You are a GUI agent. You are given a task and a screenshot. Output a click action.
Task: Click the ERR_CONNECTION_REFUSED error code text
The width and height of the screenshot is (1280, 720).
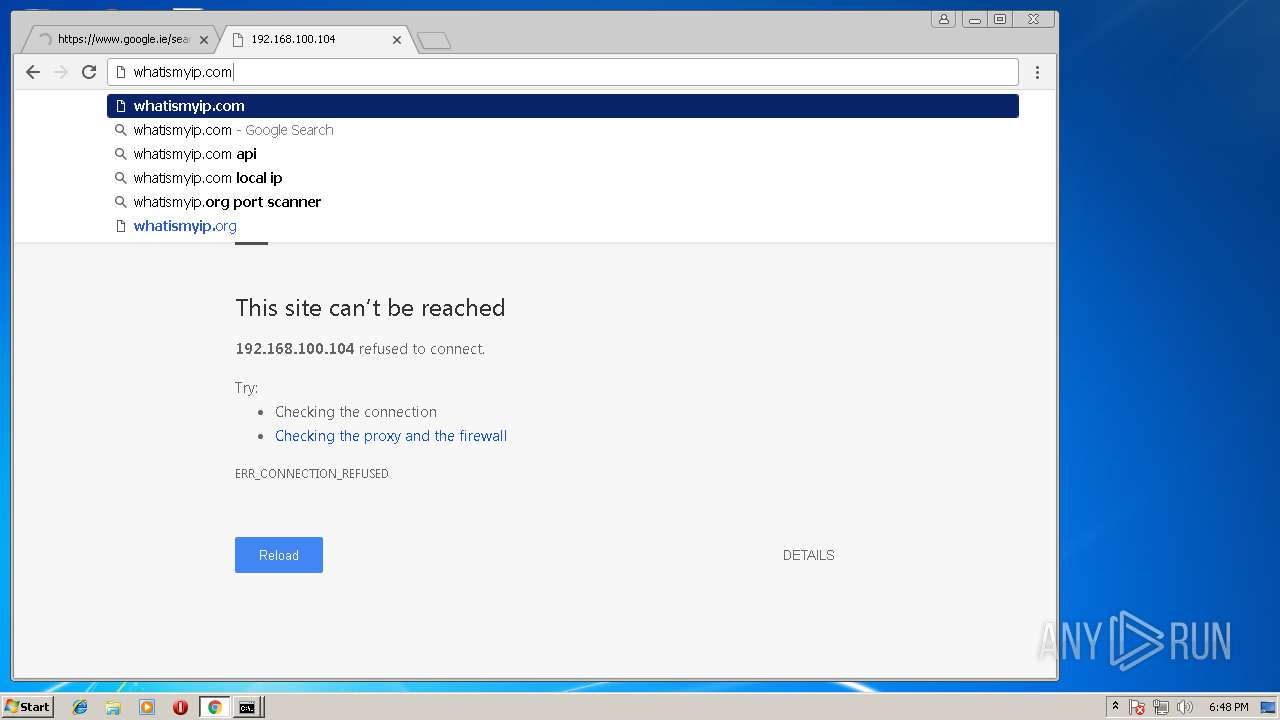[x=312, y=474]
